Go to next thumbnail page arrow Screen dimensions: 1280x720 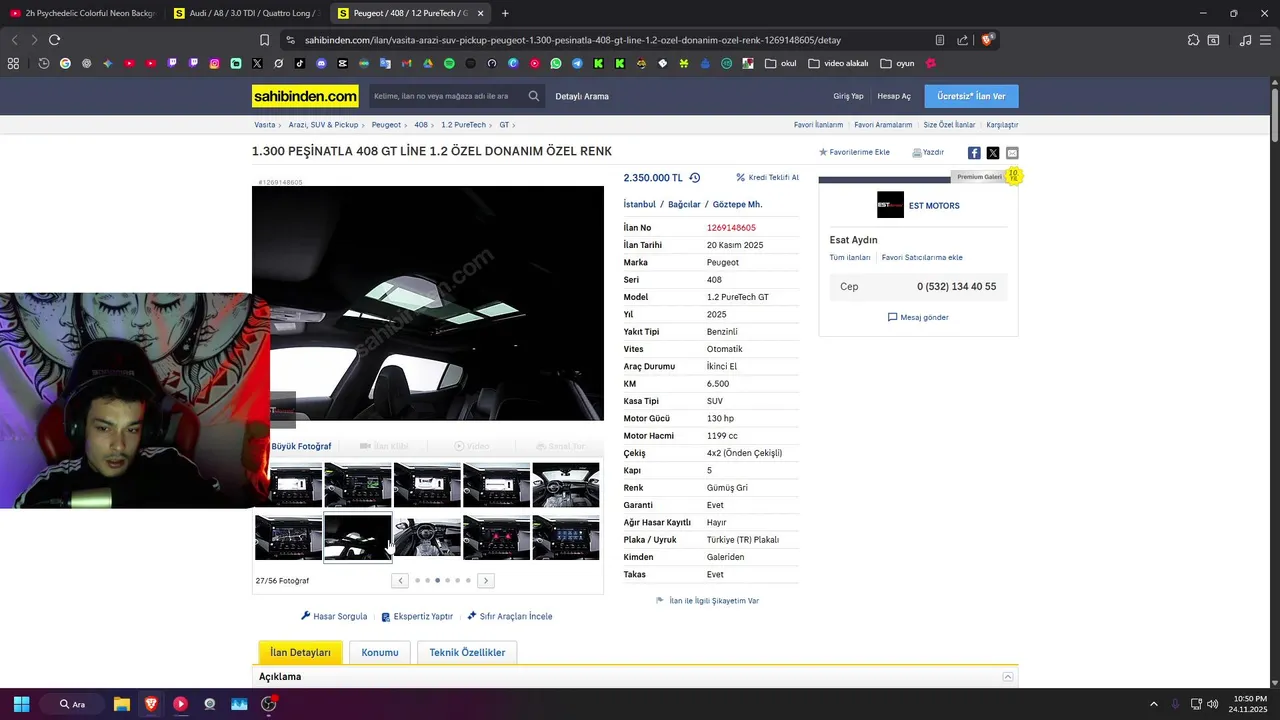pyautogui.click(x=486, y=580)
